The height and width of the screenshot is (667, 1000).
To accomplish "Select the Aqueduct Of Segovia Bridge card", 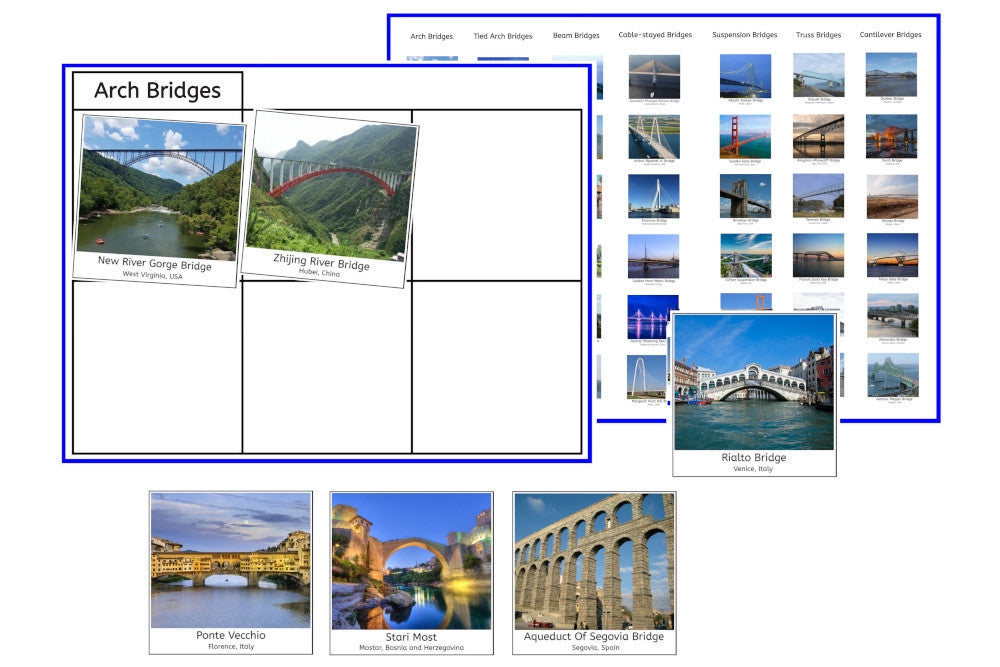I will (x=594, y=571).
